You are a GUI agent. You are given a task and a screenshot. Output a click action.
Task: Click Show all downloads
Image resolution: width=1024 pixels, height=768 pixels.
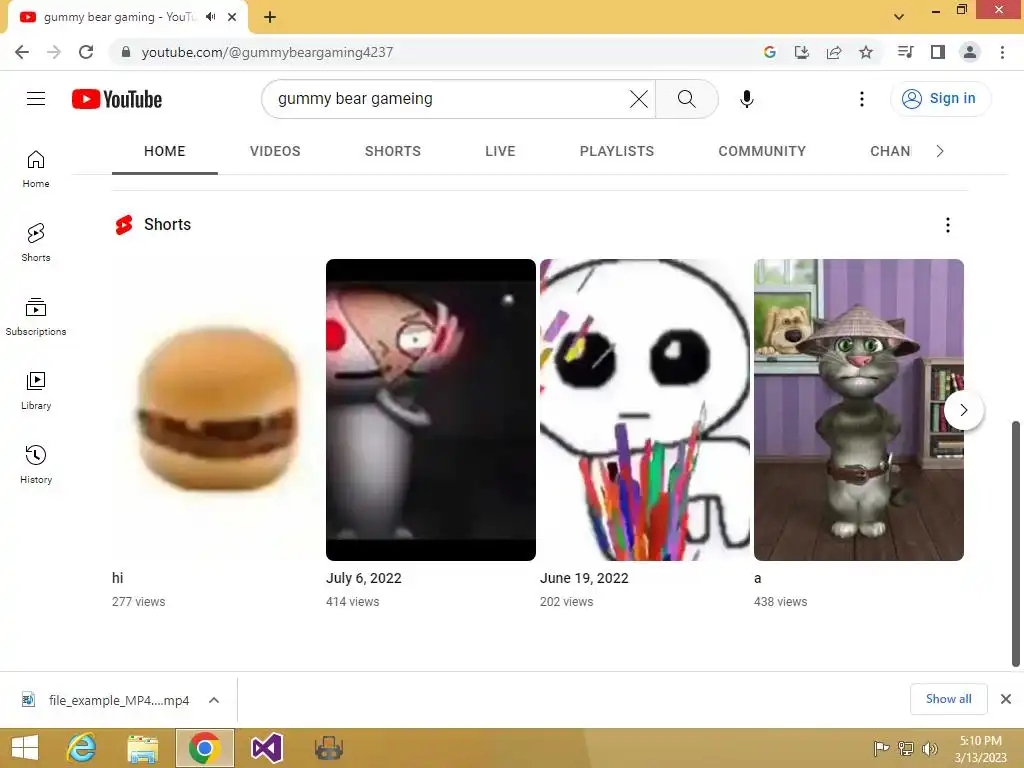click(x=948, y=699)
